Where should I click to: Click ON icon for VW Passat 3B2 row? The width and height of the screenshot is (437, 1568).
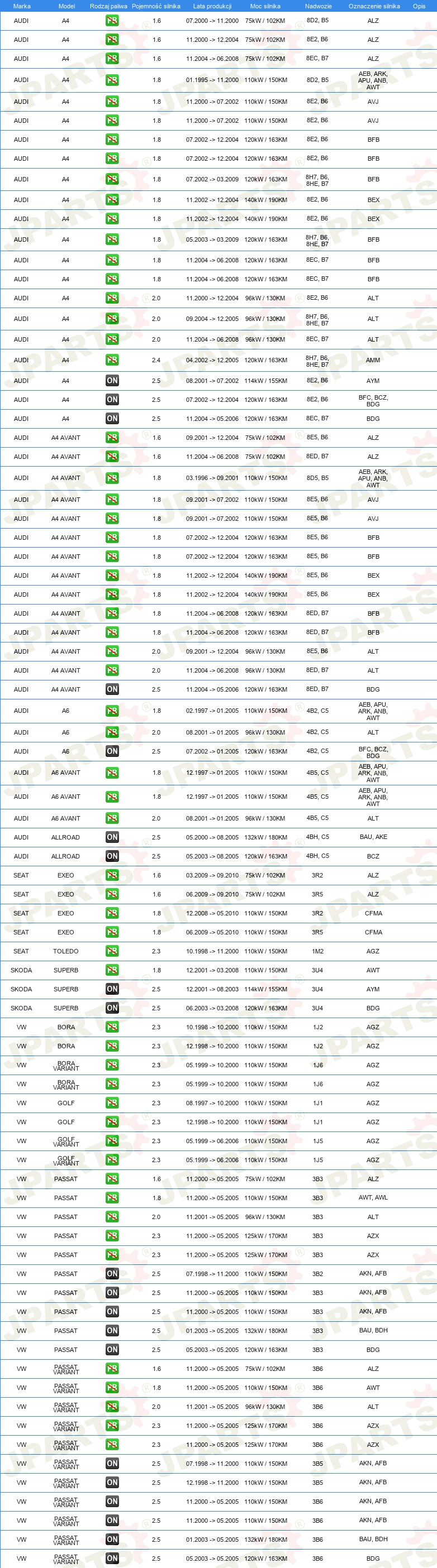[112, 1273]
